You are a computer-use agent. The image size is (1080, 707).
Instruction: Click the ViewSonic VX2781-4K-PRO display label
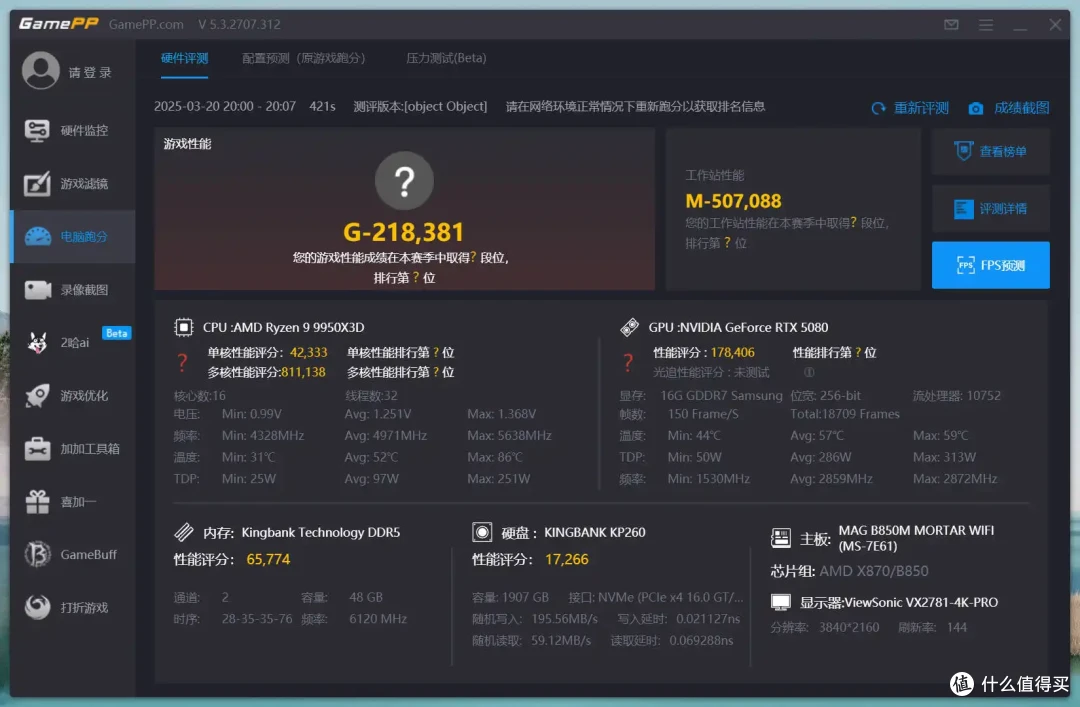click(x=922, y=602)
